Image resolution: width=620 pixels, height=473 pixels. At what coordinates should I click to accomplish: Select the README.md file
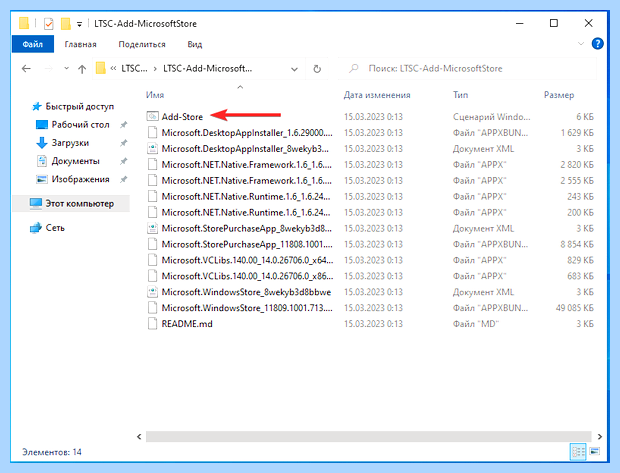[187, 324]
